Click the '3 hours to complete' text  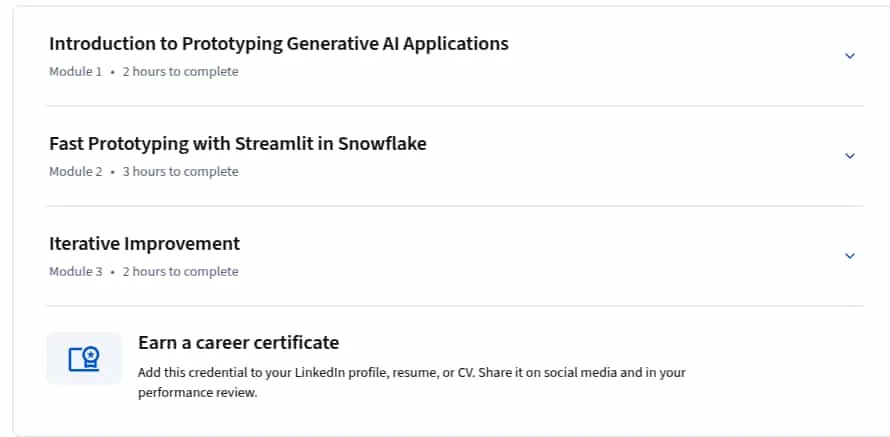coord(180,171)
